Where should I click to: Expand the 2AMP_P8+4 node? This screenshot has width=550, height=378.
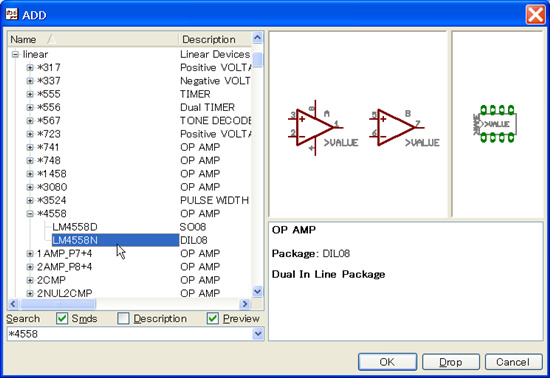point(30,267)
